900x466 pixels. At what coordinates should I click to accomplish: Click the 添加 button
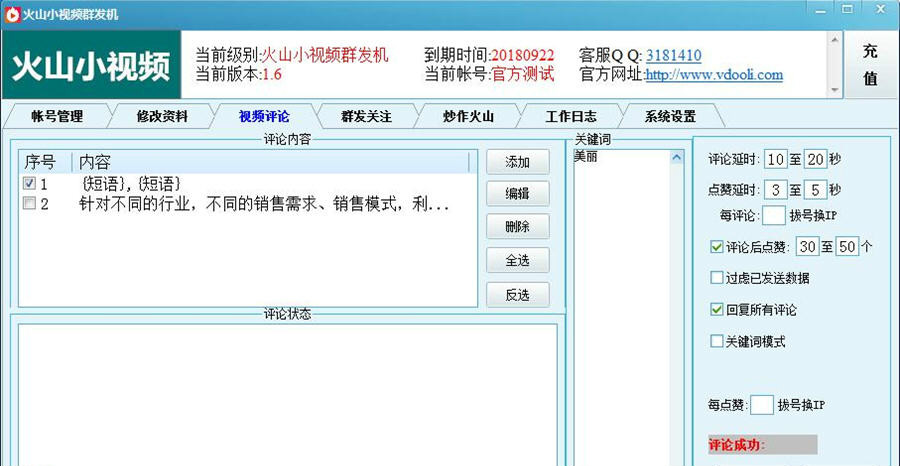click(x=517, y=162)
